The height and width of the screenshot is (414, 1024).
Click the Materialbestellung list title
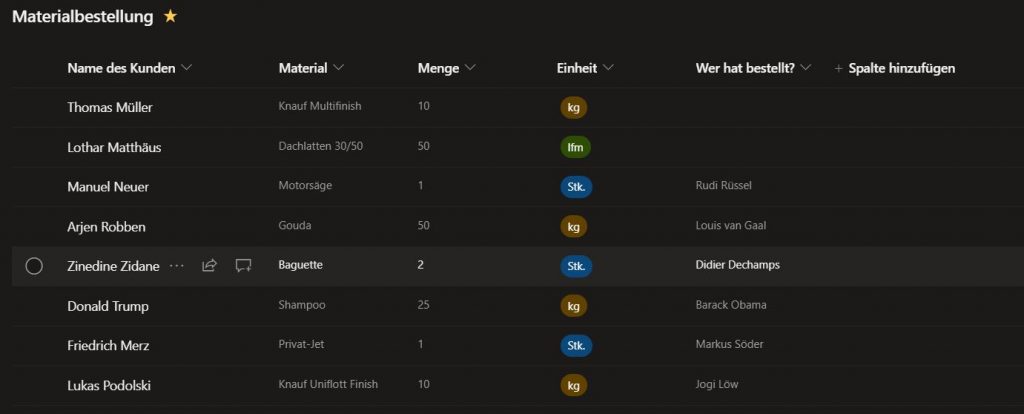[83, 17]
